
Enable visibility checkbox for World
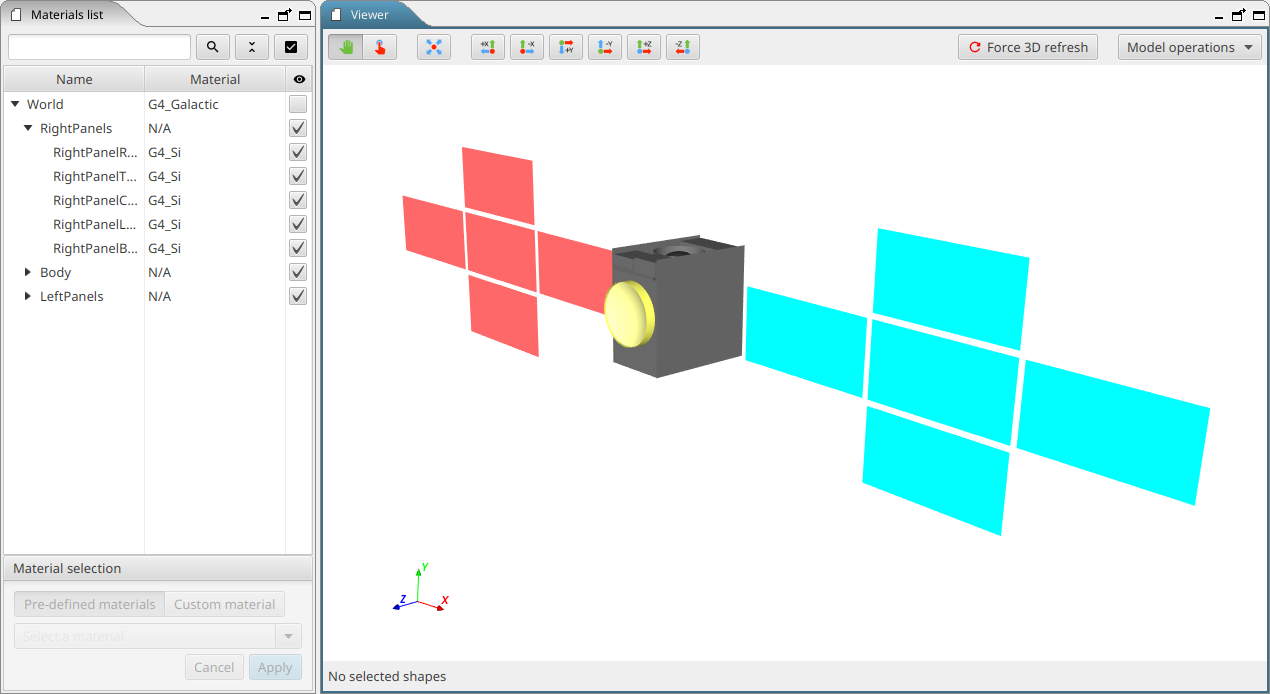(x=297, y=104)
